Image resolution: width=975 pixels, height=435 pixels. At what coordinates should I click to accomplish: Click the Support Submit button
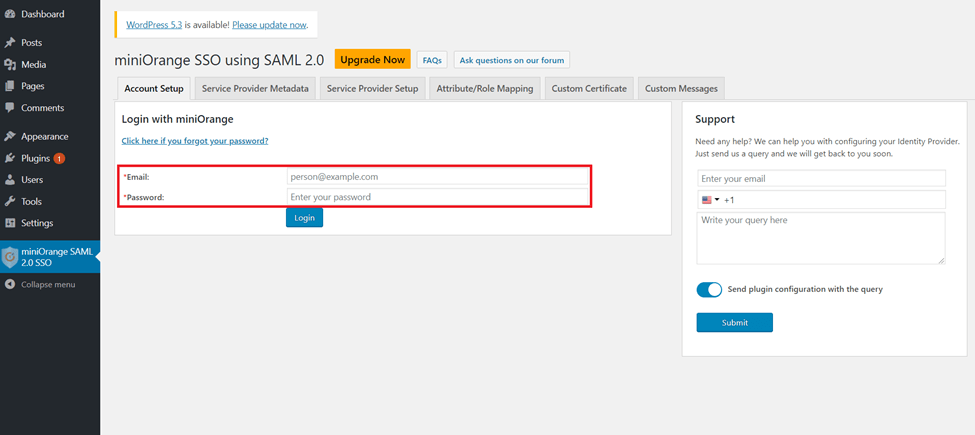click(734, 323)
